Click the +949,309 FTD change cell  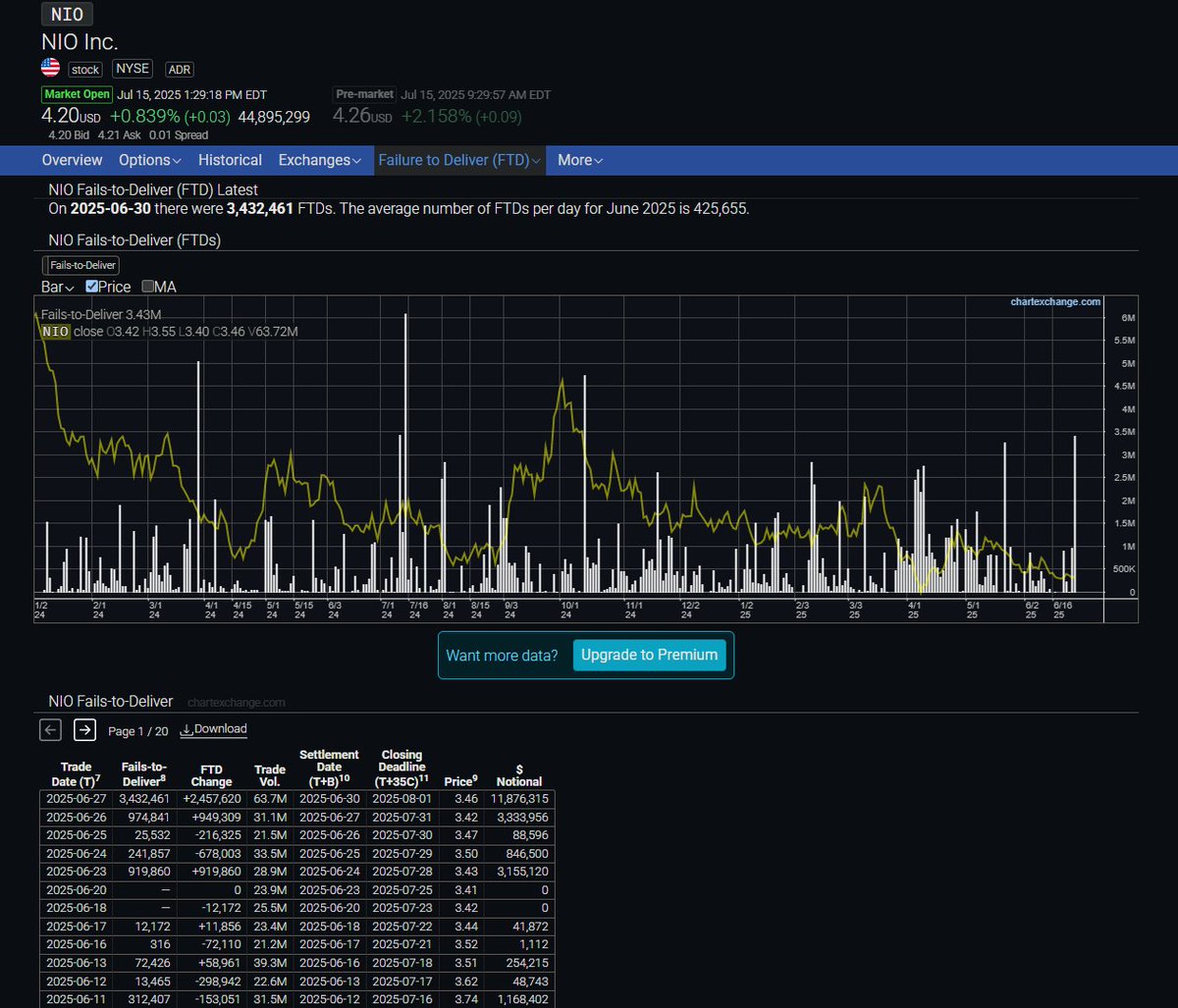[x=209, y=817]
